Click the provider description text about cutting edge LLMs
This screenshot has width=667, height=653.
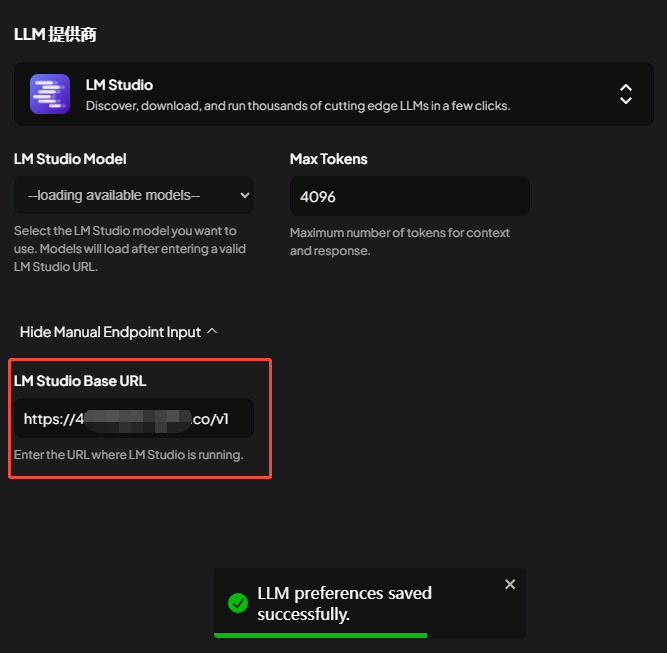(x=298, y=105)
